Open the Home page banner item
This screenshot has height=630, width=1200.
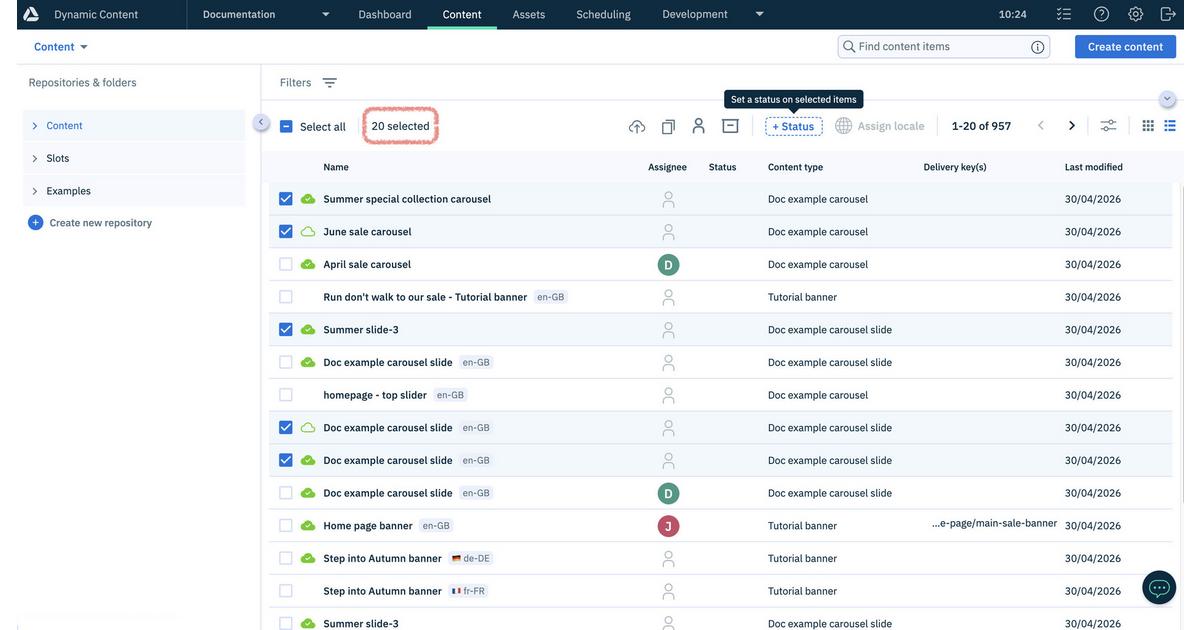(368, 526)
